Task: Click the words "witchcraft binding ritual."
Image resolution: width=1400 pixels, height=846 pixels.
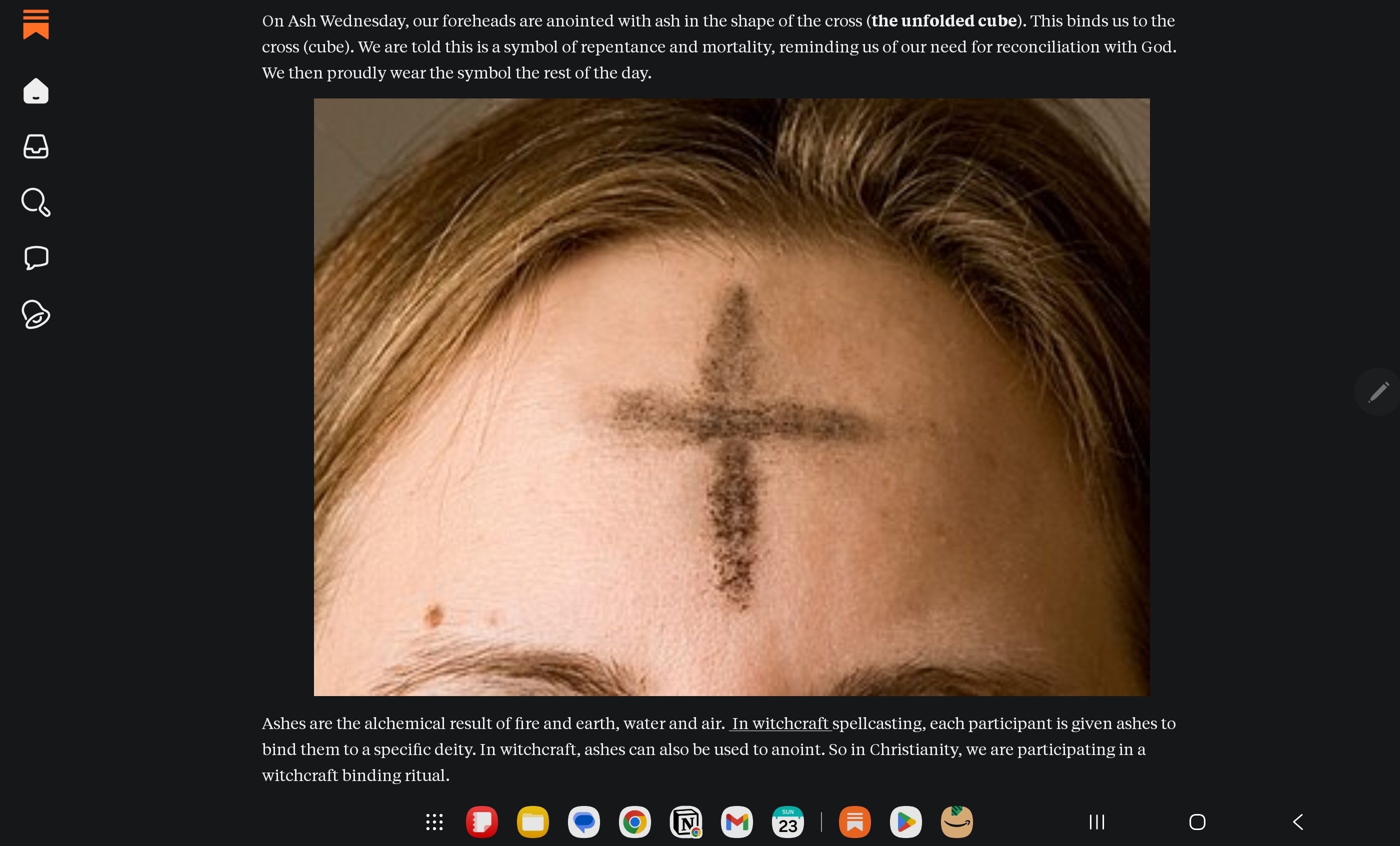Action: (x=355, y=775)
